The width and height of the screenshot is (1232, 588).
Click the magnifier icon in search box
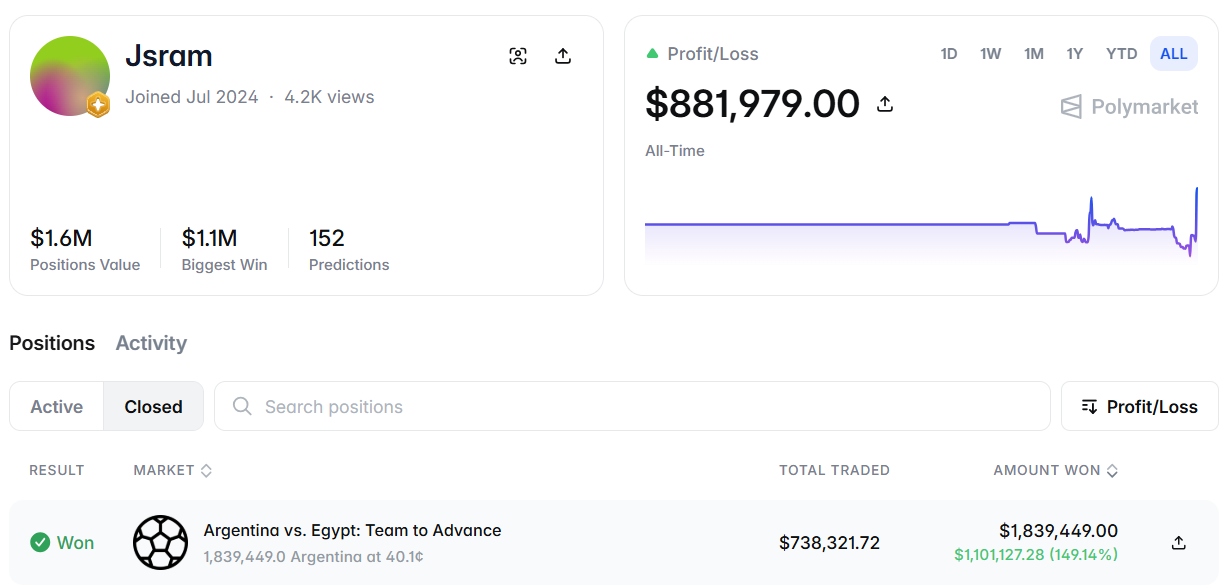click(x=242, y=406)
